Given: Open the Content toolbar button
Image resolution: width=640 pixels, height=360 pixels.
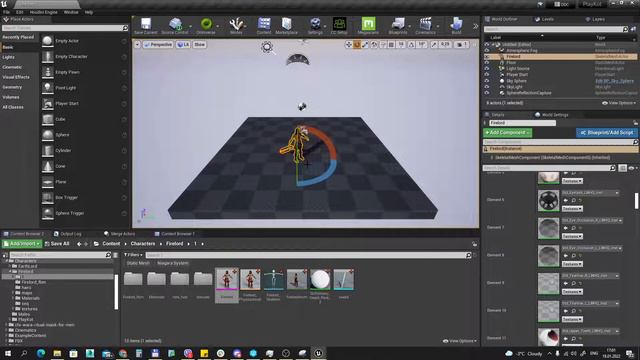Looking at the screenshot, I should pyautogui.click(x=264, y=25).
